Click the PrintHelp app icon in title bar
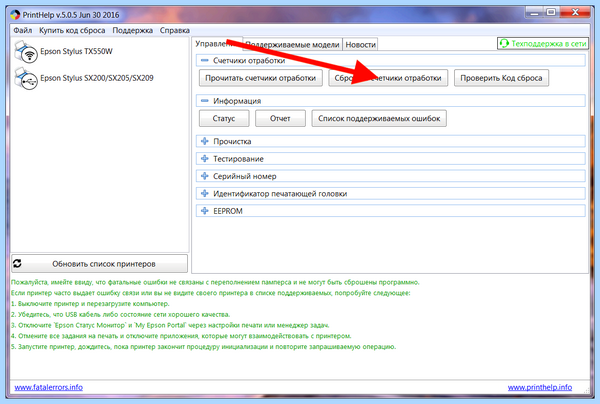Image resolution: width=600 pixels, height=404 pixels. tap(15, 15)
